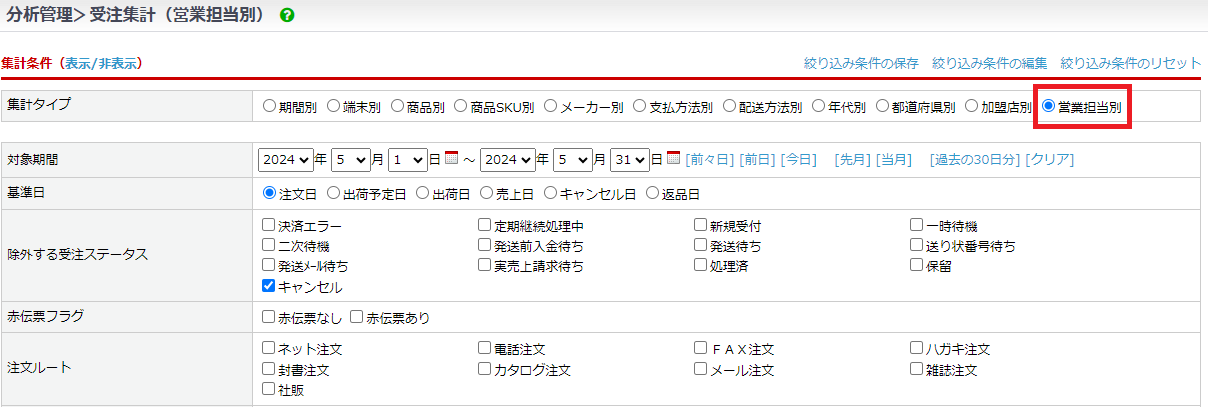The image size is (1208, 407).
Task: Check the 発送メール待ち excluded status
Action: pyautogui.click(x=268, y=265)
